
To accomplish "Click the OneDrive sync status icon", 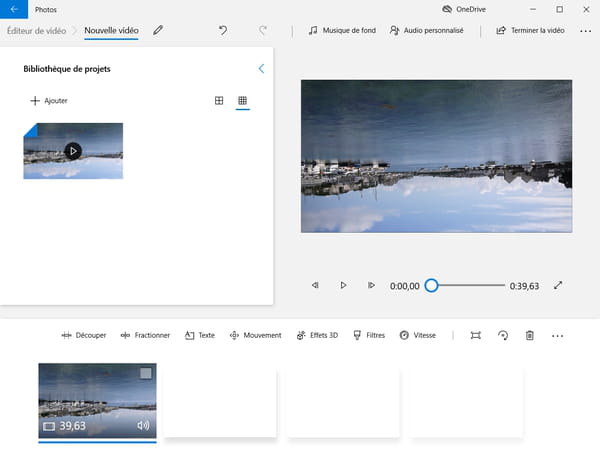I will (447, 9).
